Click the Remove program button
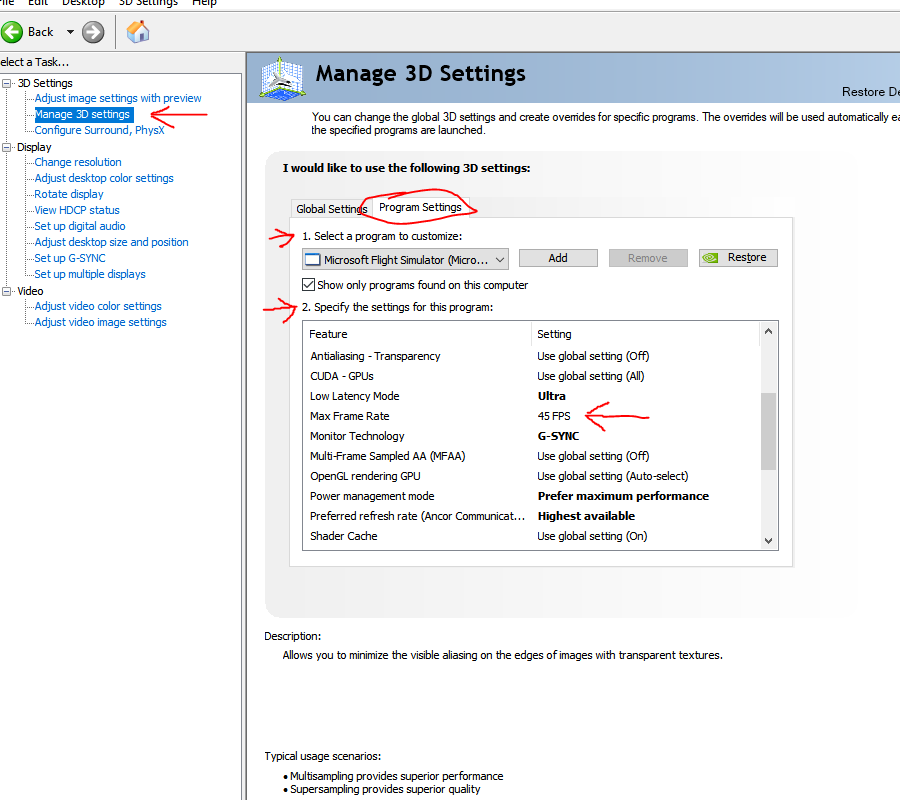Image resolution: width=900 pixels, height=800 pixels. pos(647,258)
